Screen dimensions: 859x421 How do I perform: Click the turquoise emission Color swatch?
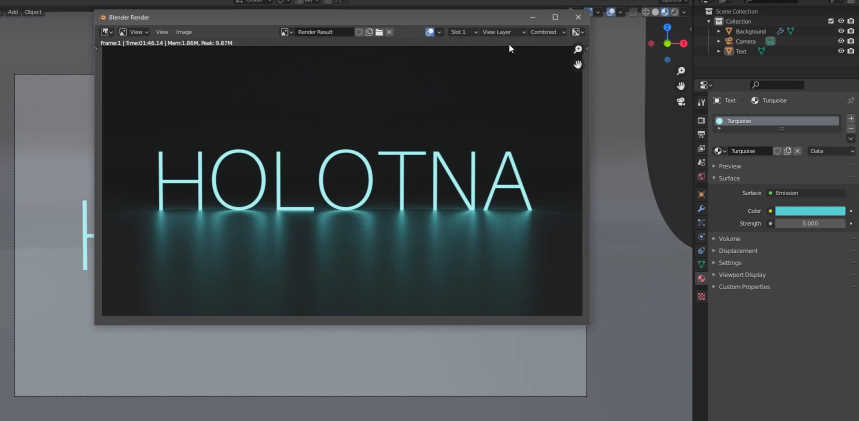[810, 211]
